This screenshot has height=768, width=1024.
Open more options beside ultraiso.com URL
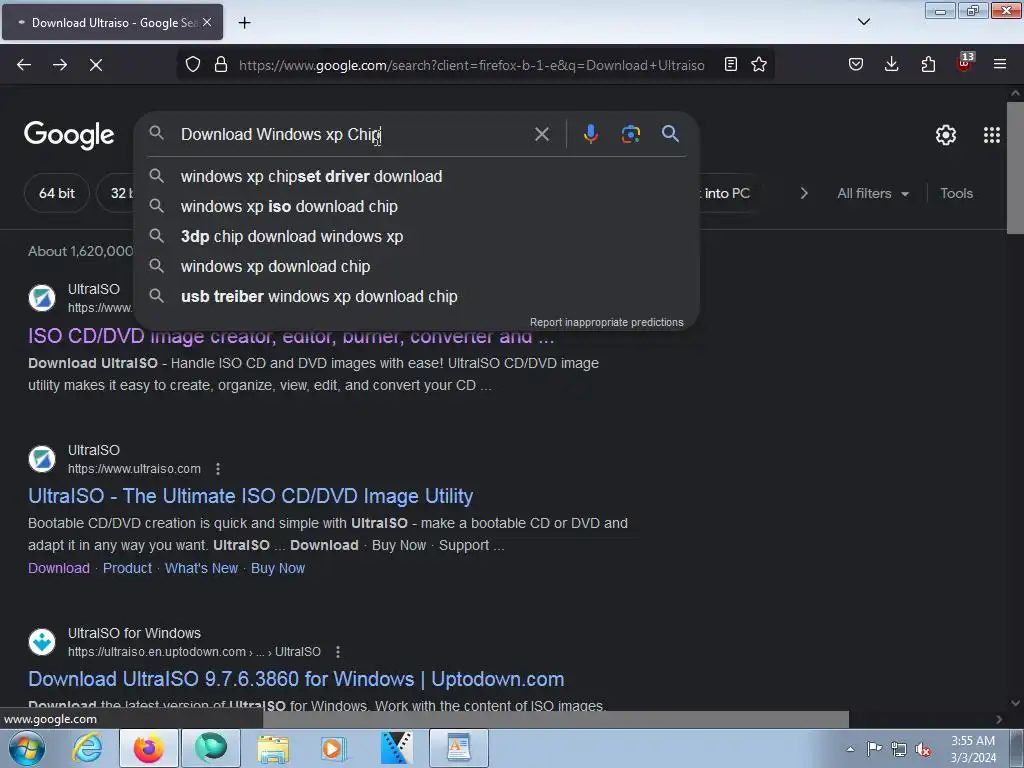pos(217,469)
